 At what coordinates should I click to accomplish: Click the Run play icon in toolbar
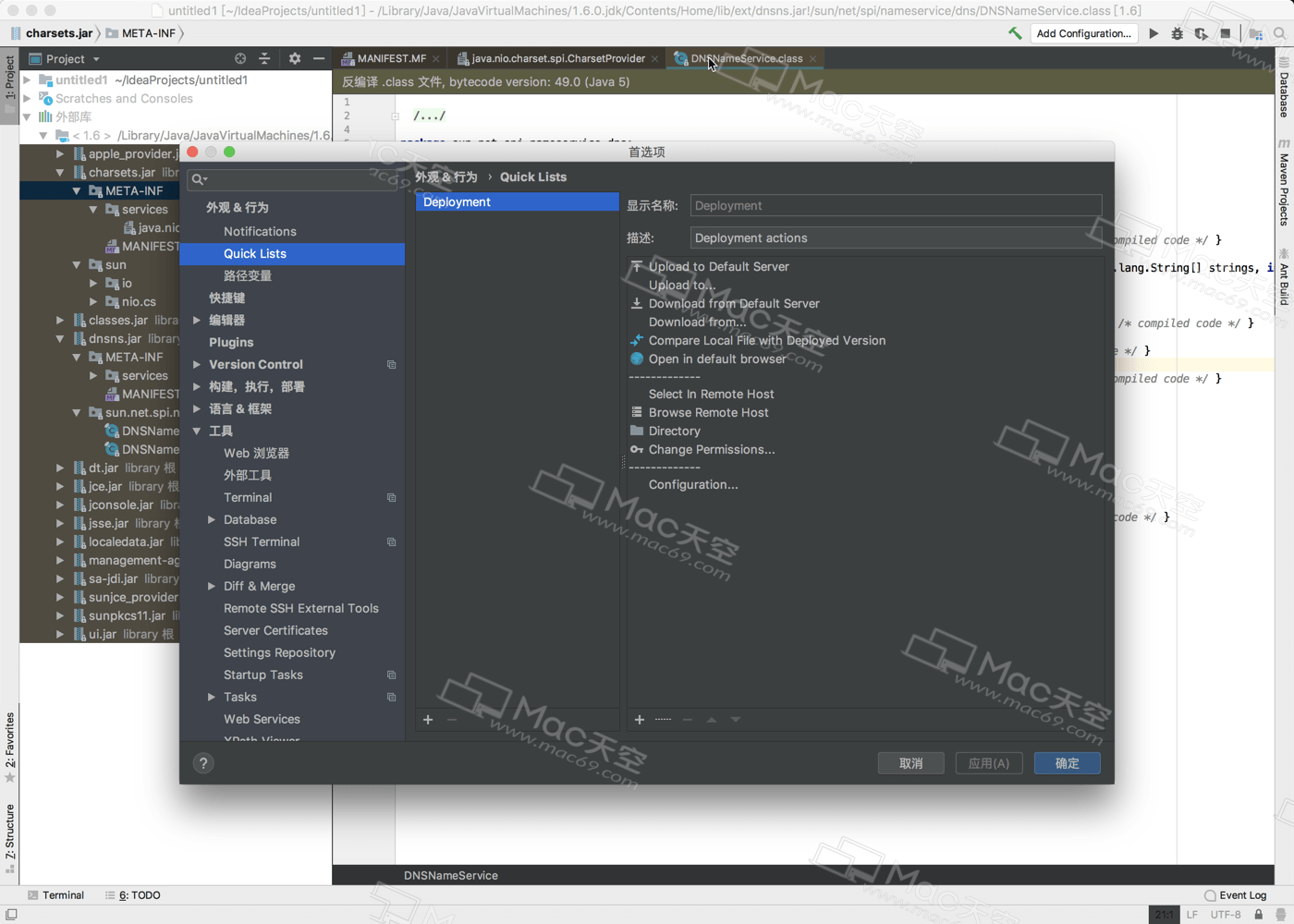coord(1154,33)
